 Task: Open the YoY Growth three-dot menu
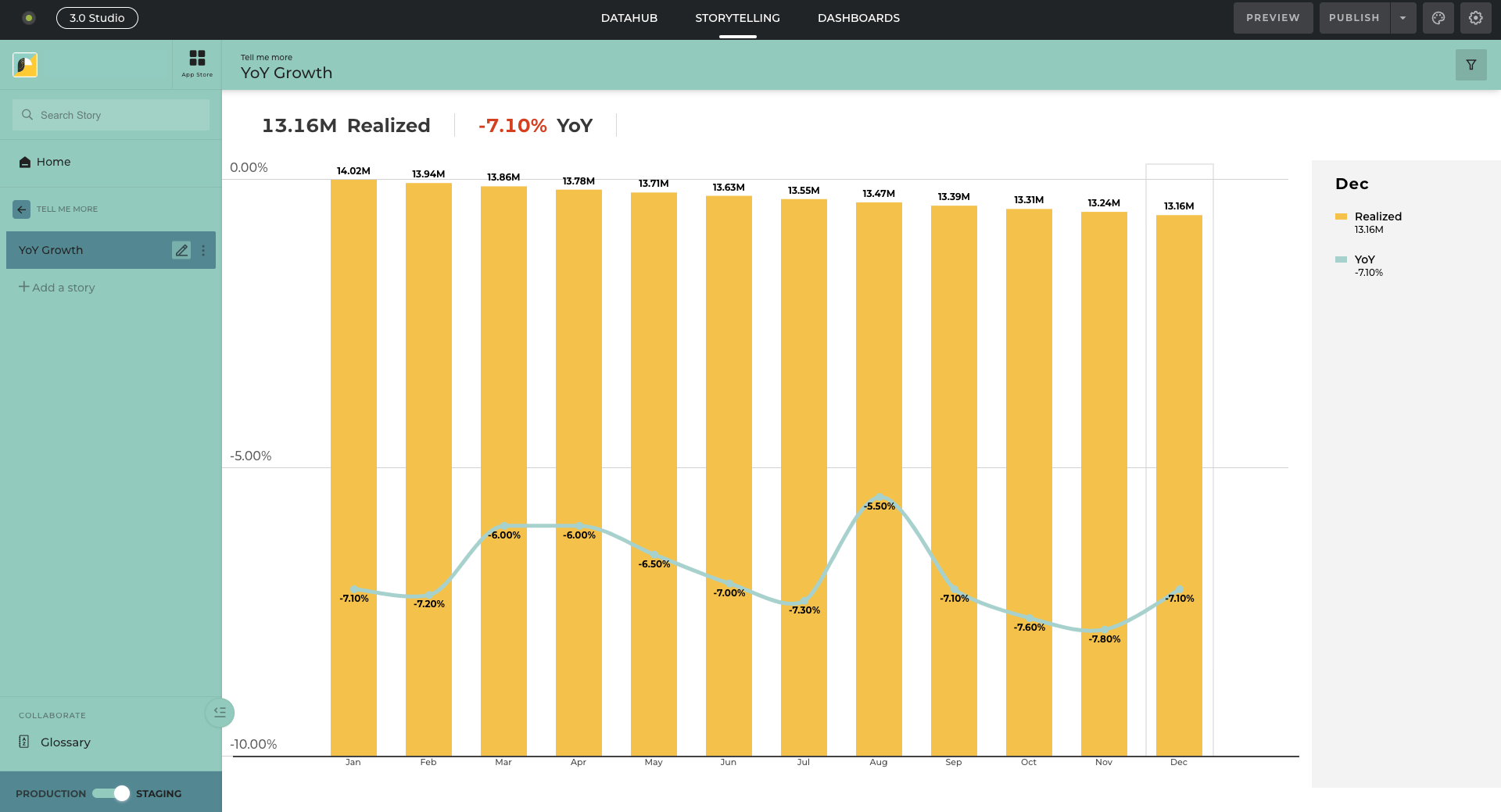[203, 250]
